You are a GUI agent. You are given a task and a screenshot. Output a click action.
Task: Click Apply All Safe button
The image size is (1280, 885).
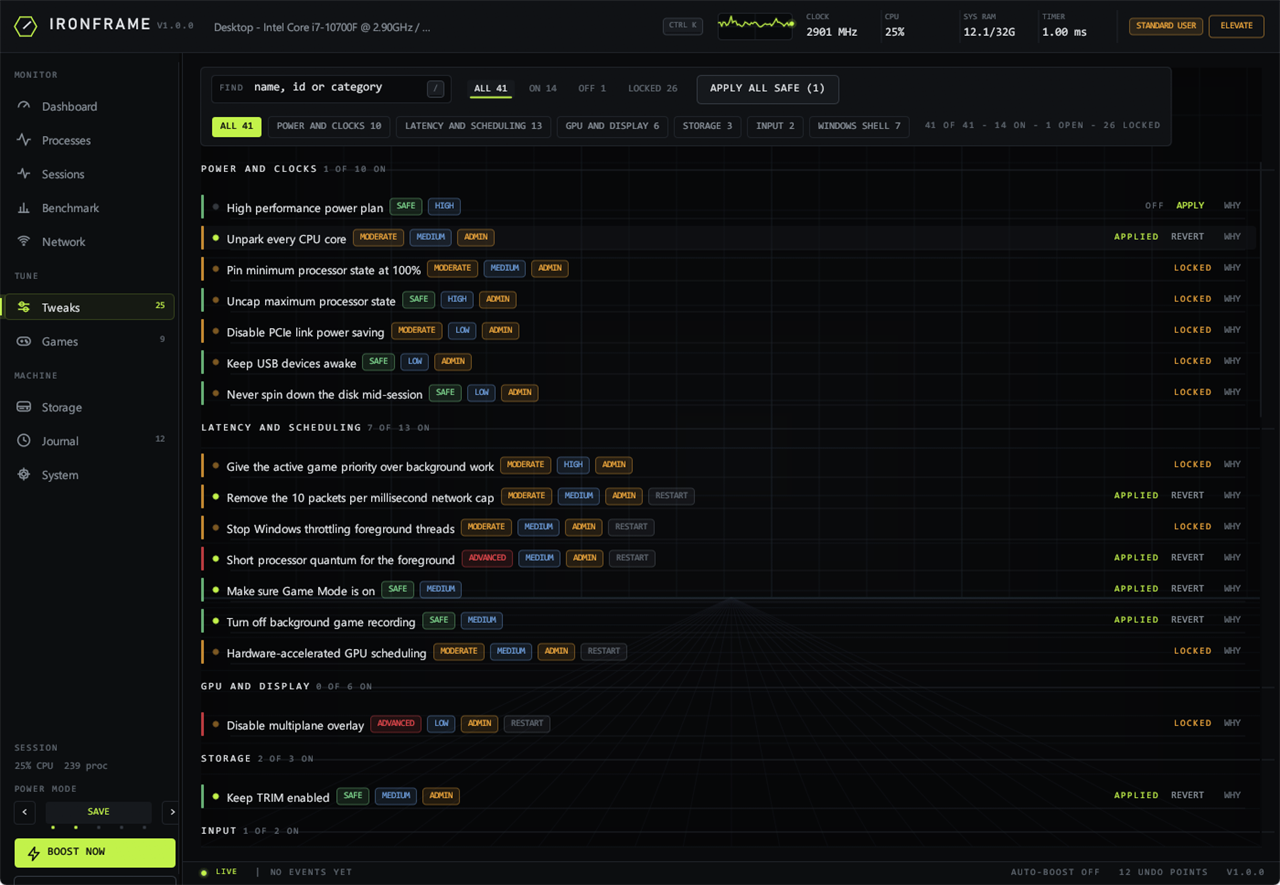(767, 89)
